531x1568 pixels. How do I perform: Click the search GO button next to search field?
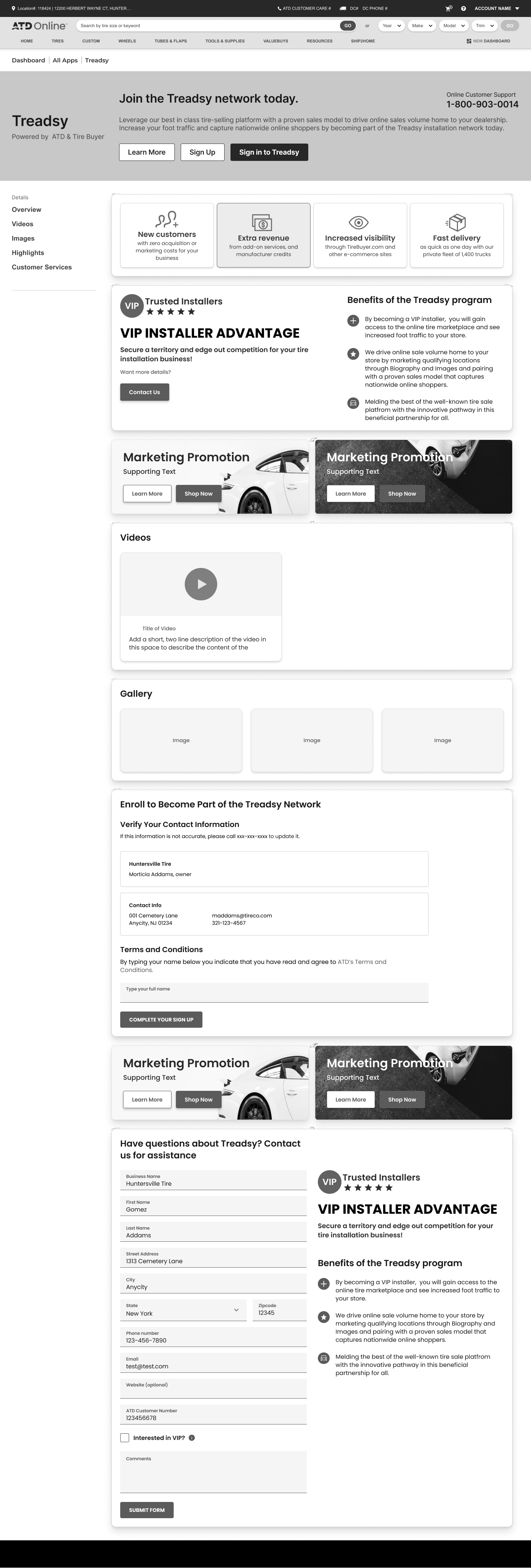click(x=348, y=25)
